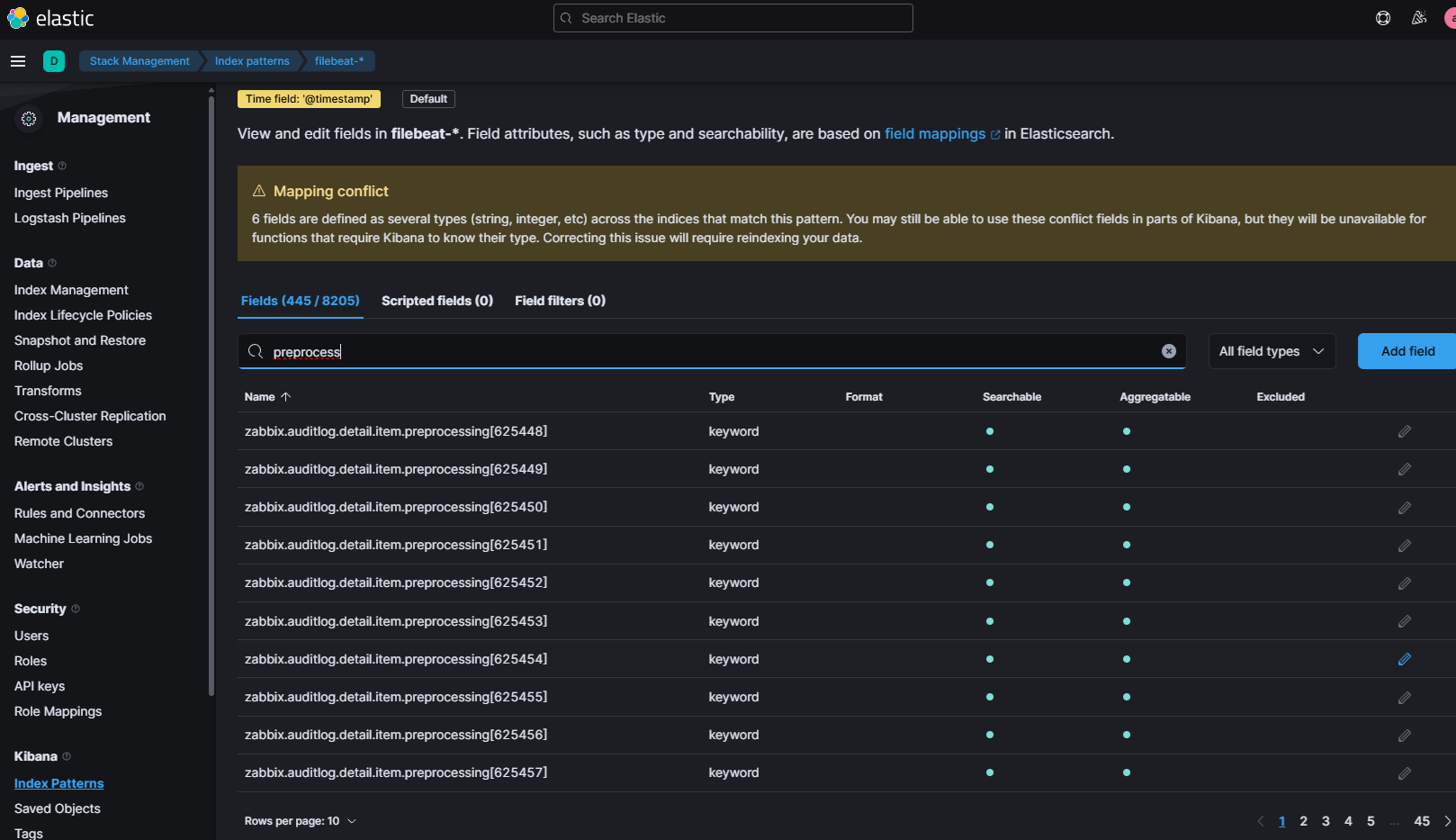Image resolution: width=1456 pixels, height=840 pixels.
Task: Clear the field search text
Action: click(1169, 351)
